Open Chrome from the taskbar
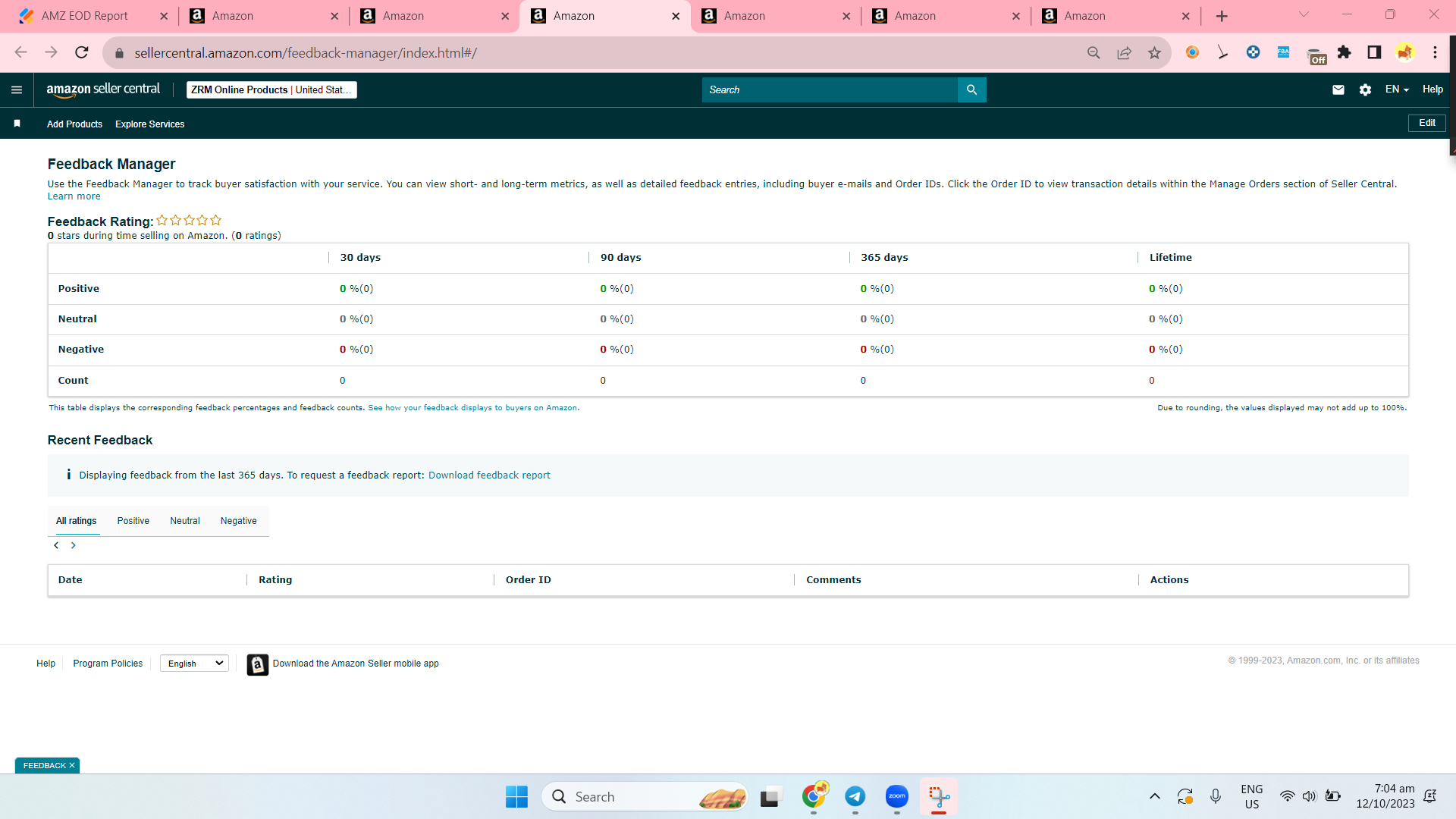The width and height of the screenshot is (1456, 819). (x=814, y=796)
